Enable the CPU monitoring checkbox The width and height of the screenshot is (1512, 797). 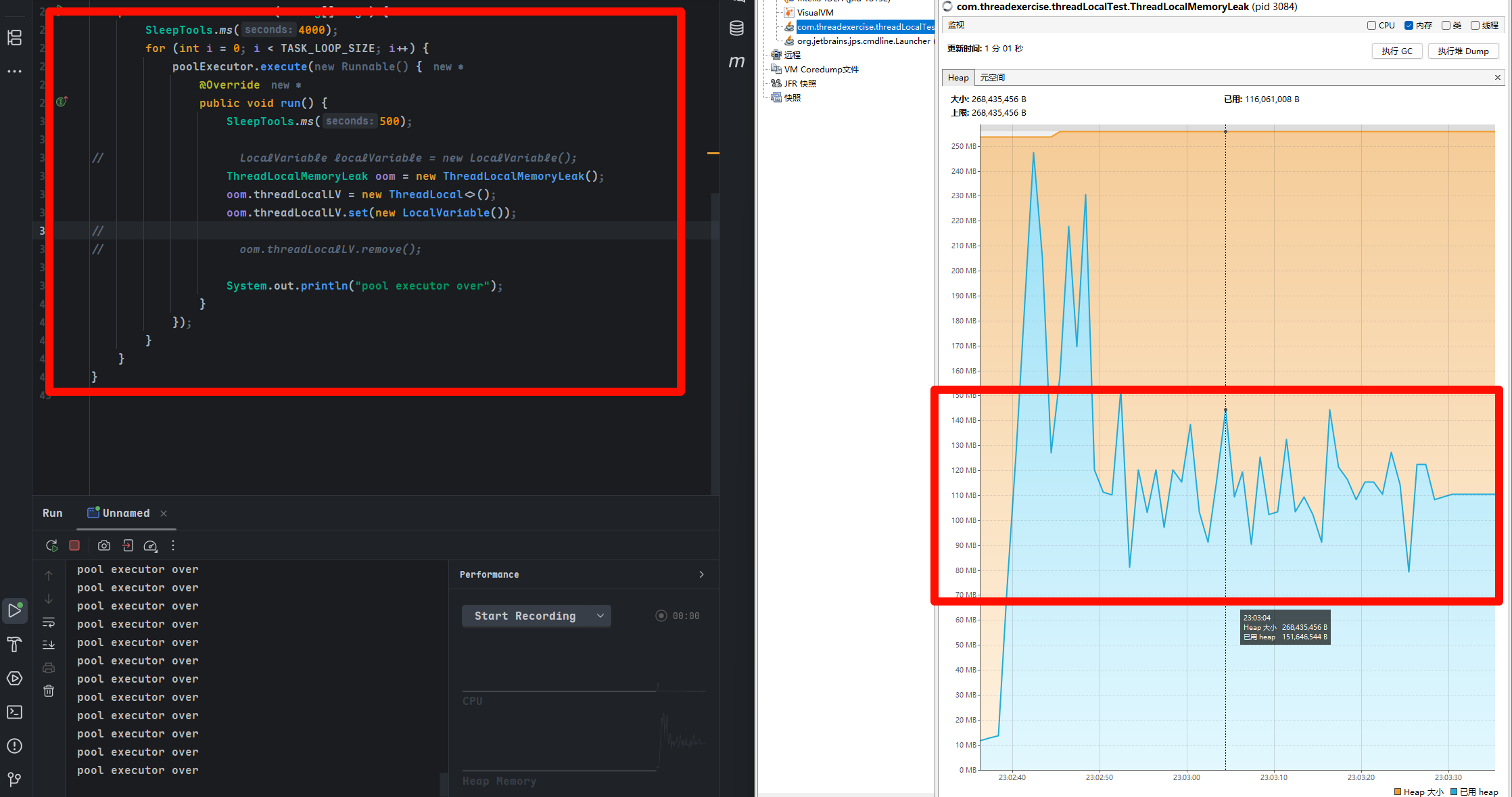(x=1371, y=26)
